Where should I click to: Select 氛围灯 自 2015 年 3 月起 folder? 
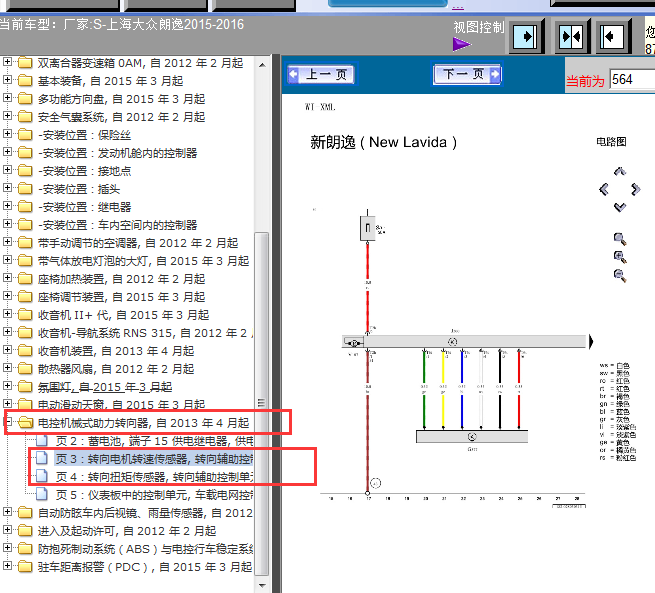(x=104, y=387)
